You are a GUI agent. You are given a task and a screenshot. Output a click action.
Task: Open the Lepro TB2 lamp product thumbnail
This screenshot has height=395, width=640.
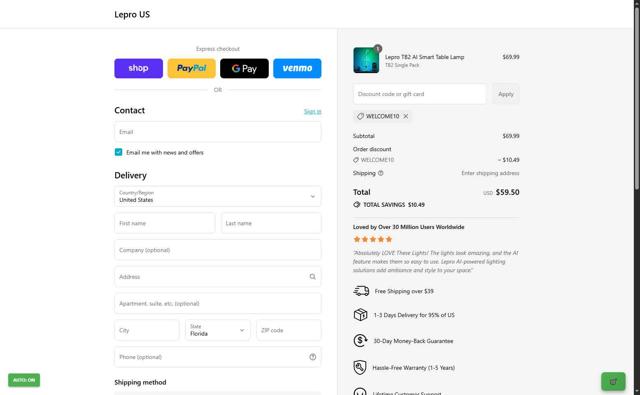click(366, 60)
